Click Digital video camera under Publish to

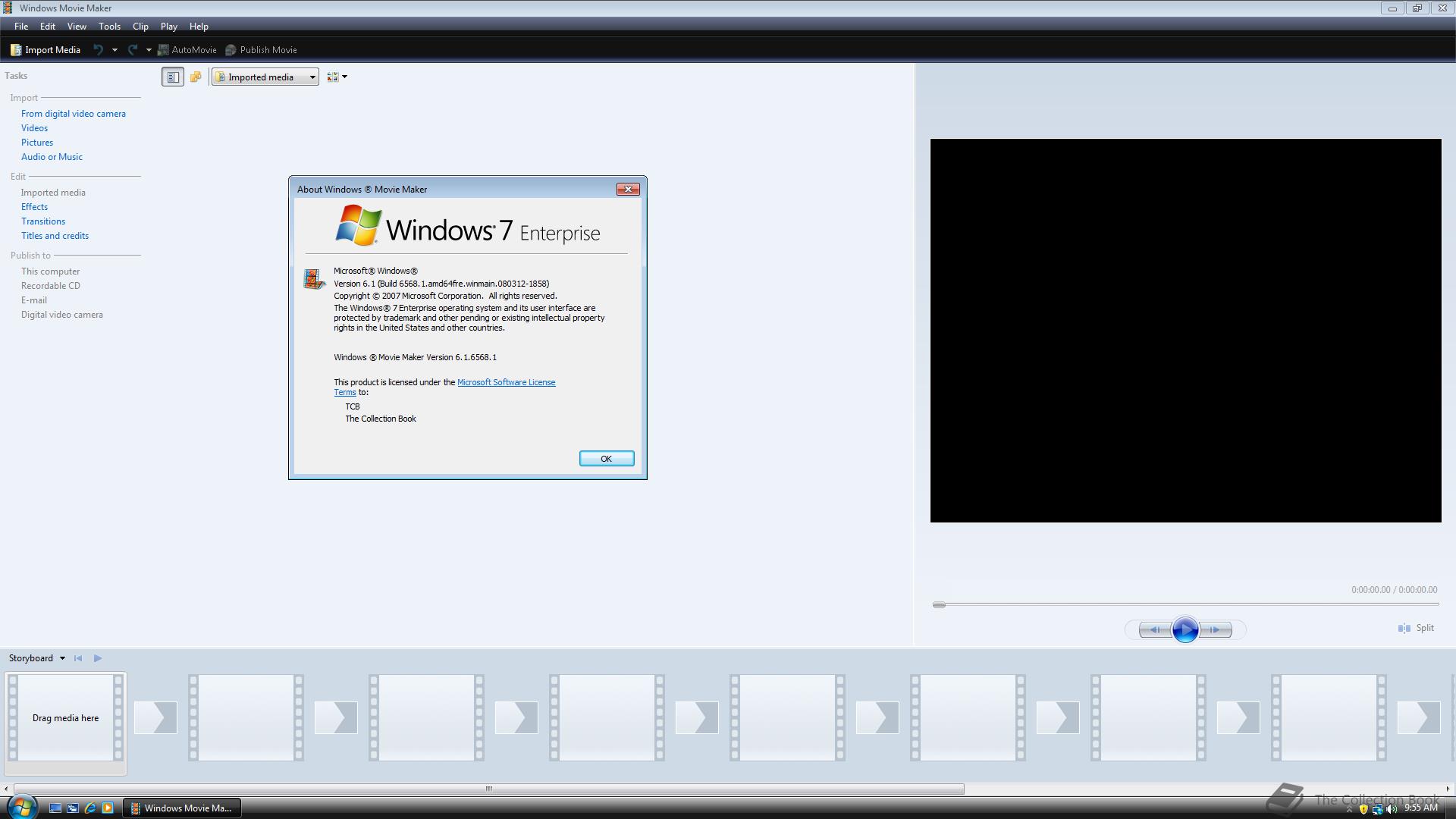62,315
